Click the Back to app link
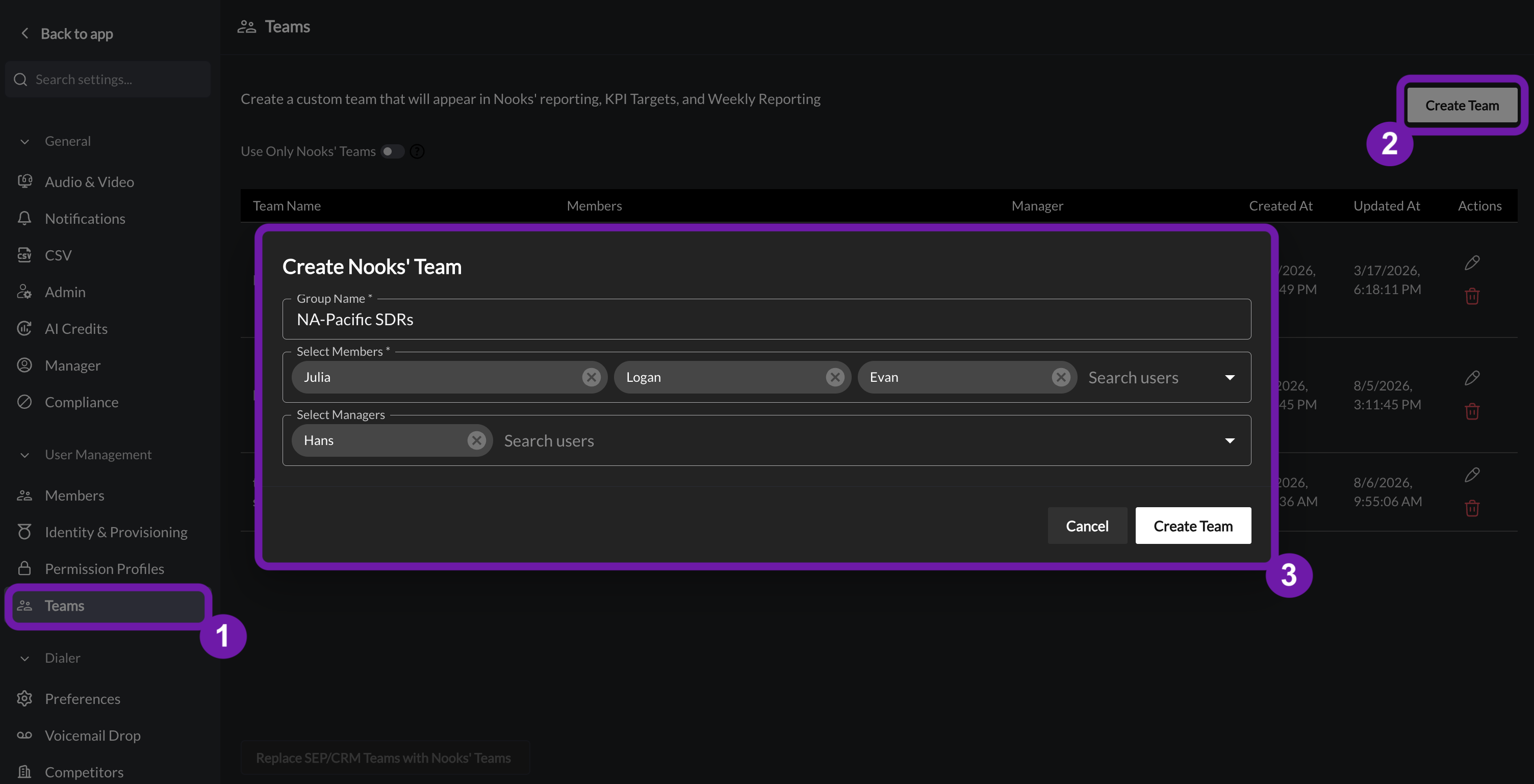This screenshot has height=784, width=1534. coord(77,34)
